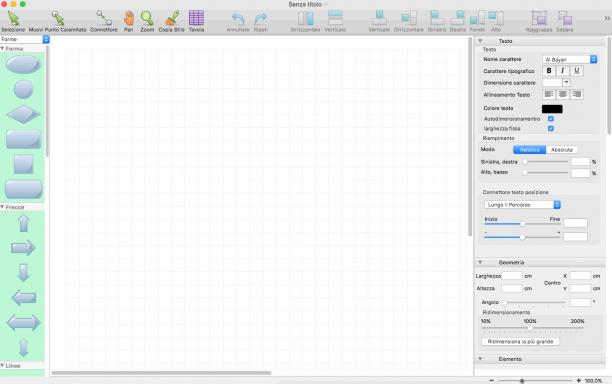Click the Ridimensionamento percentage slider
This screenshot has height=384, width=612.
(532, 329)
